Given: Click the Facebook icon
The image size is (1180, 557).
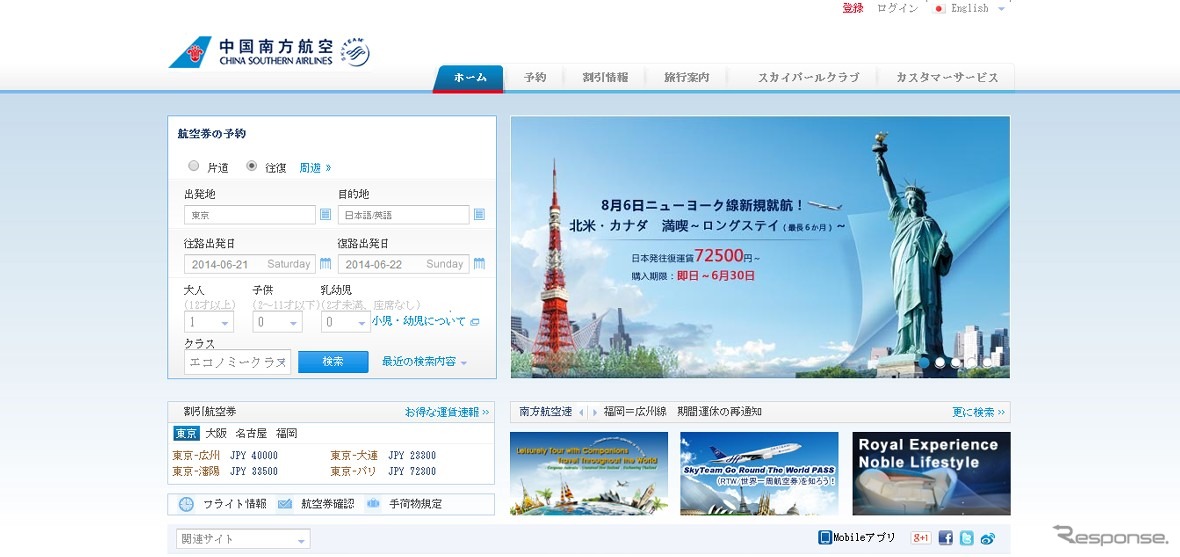Looking at the screenshot, I should (945, 538).
